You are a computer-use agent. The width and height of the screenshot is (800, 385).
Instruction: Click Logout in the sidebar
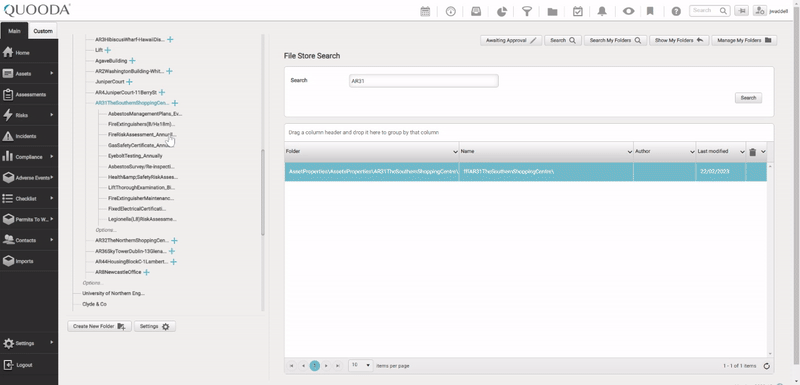(x=29, y=365)
